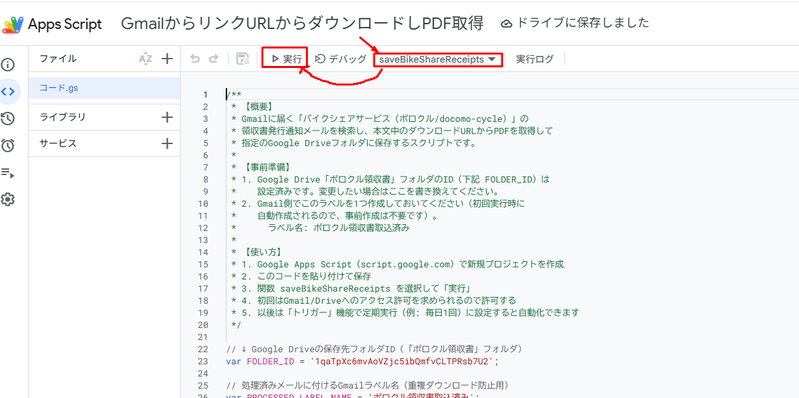This screenshot has width=799, height=398.
Task: Open the Triggers alarm clock icon
Action: [x=7, y=146]
